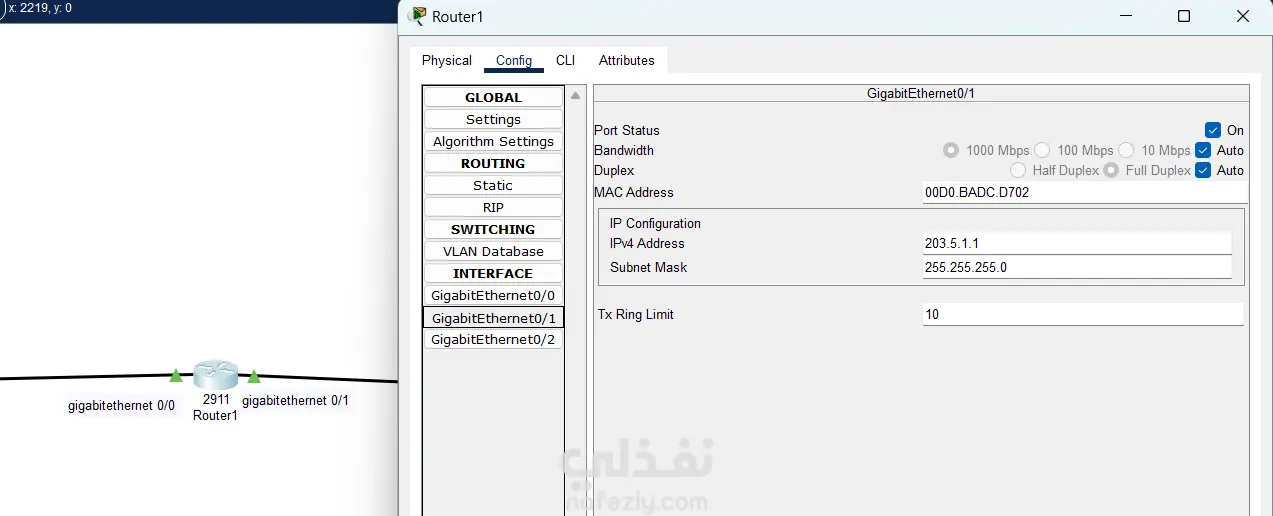Select the Half Duplex radio button

(1018, 170)
